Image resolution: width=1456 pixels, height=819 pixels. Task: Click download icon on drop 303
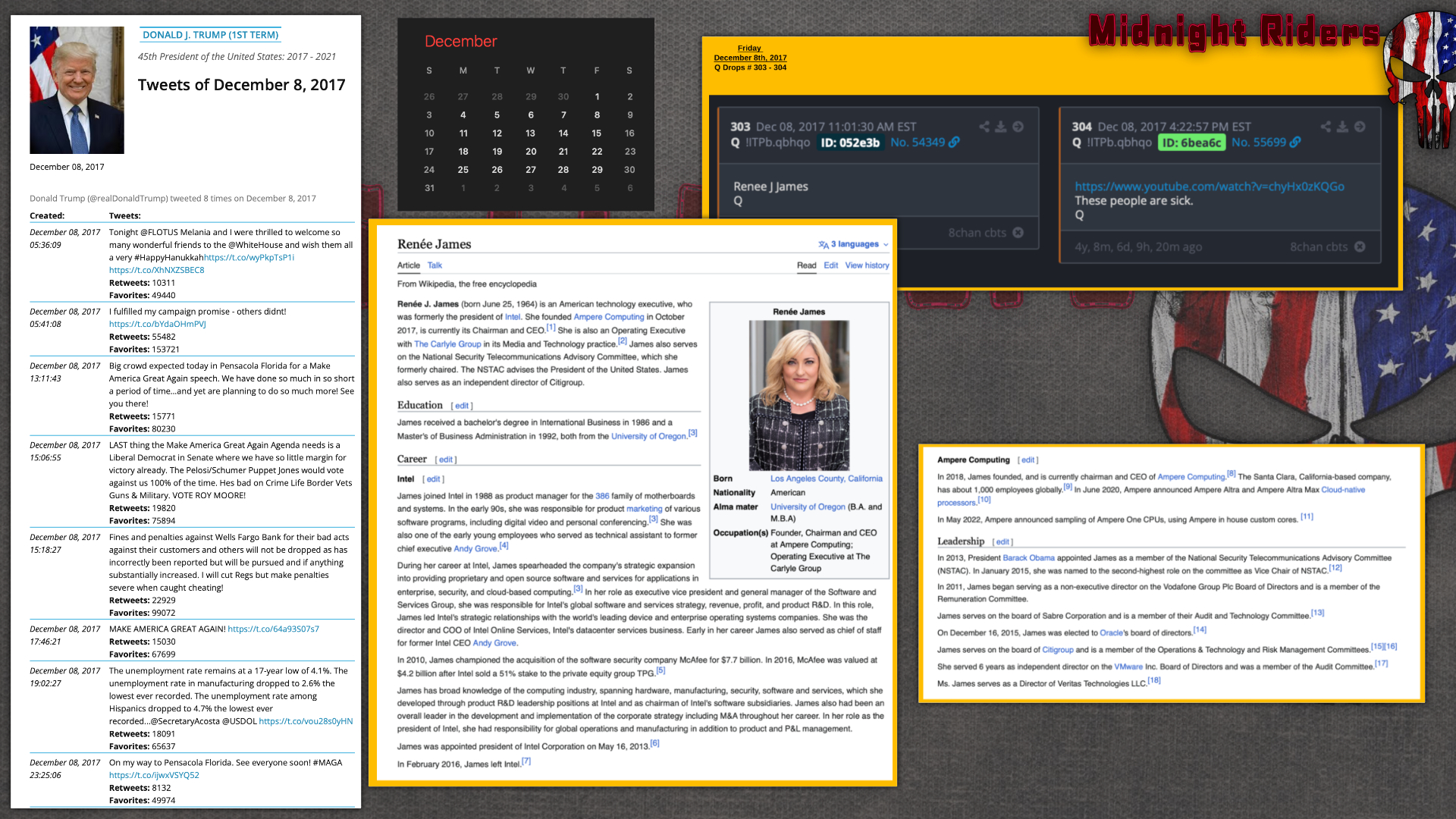(1001, 127)
